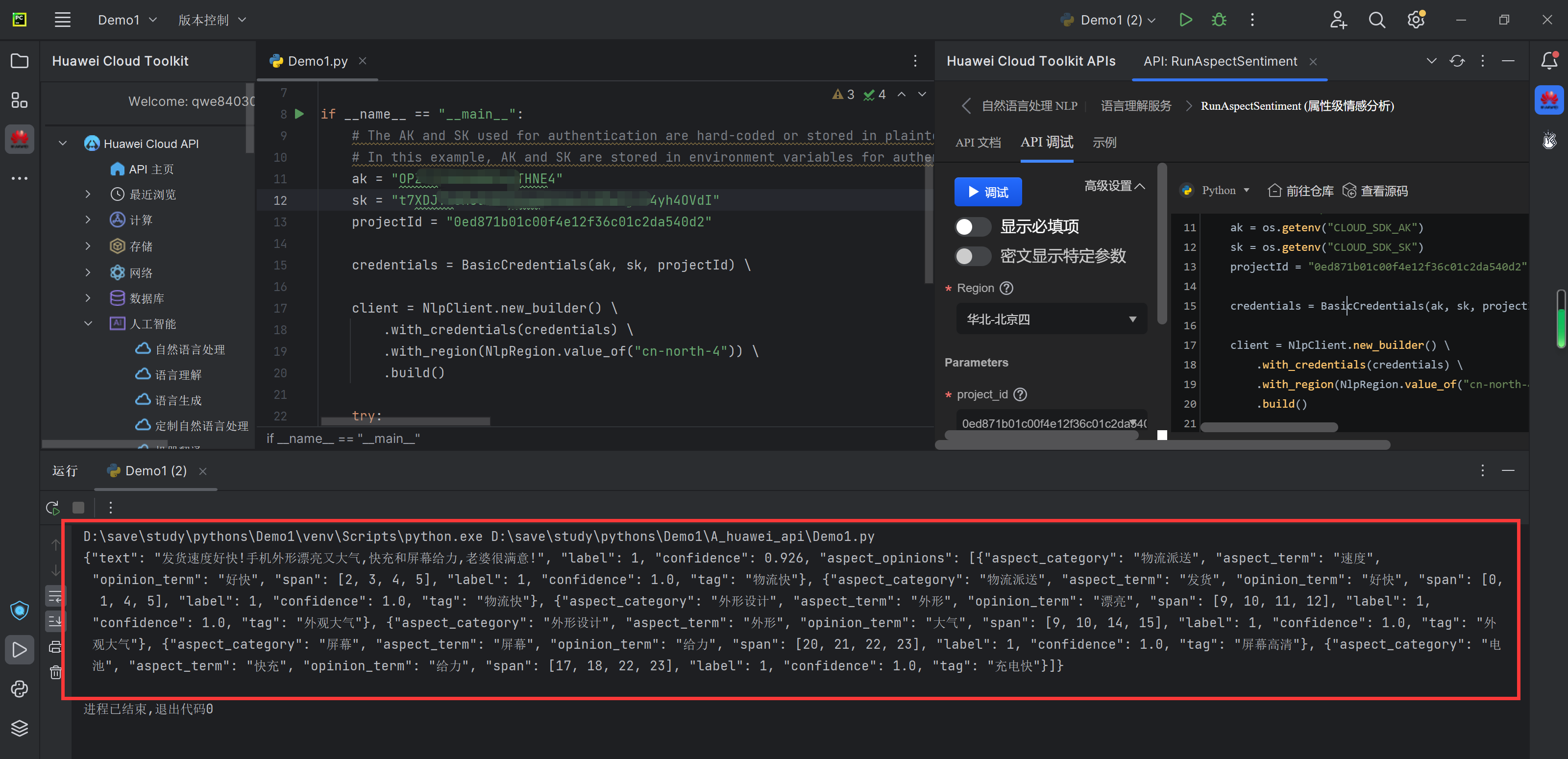Click the print icon in run console
The height and width of the screenshot is (759, 1568).
[55, 647]
